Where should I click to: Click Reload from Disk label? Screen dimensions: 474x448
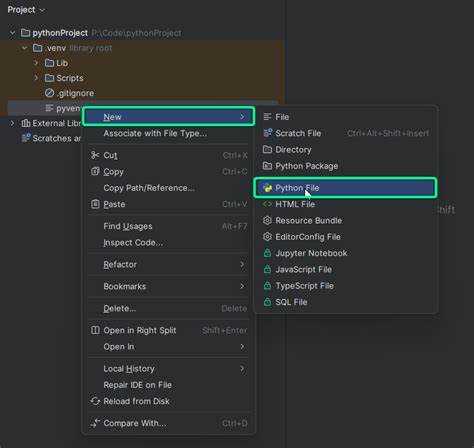tap(137, 401)
